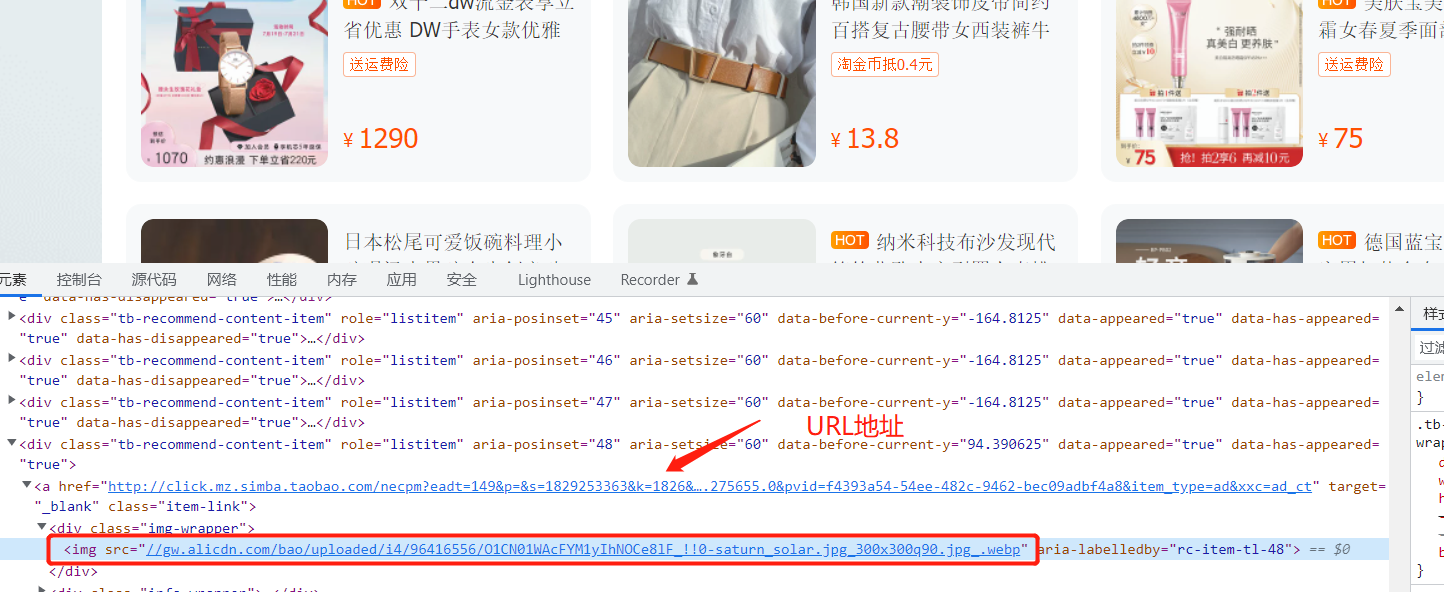1444x592 pixels.
Task: Click the HOT badge on sofa item
Action: tap(849, 240)
